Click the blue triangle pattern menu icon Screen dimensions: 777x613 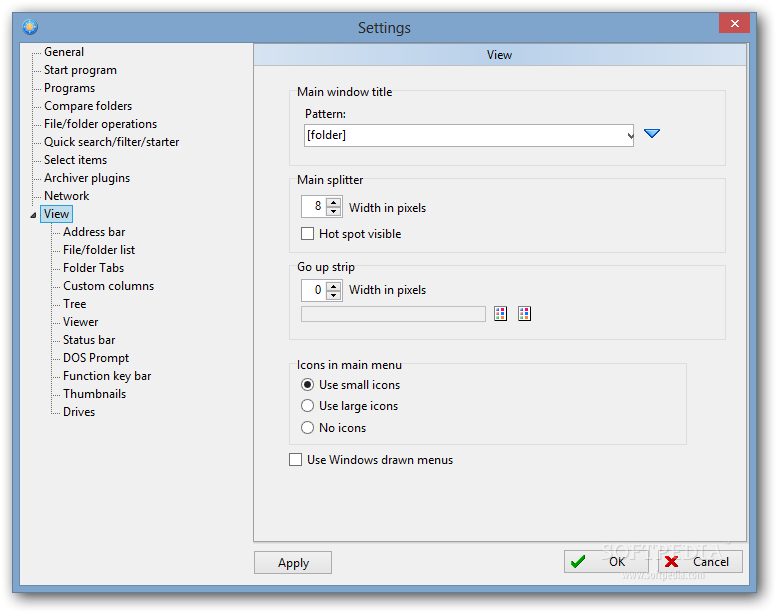point(652,133)
